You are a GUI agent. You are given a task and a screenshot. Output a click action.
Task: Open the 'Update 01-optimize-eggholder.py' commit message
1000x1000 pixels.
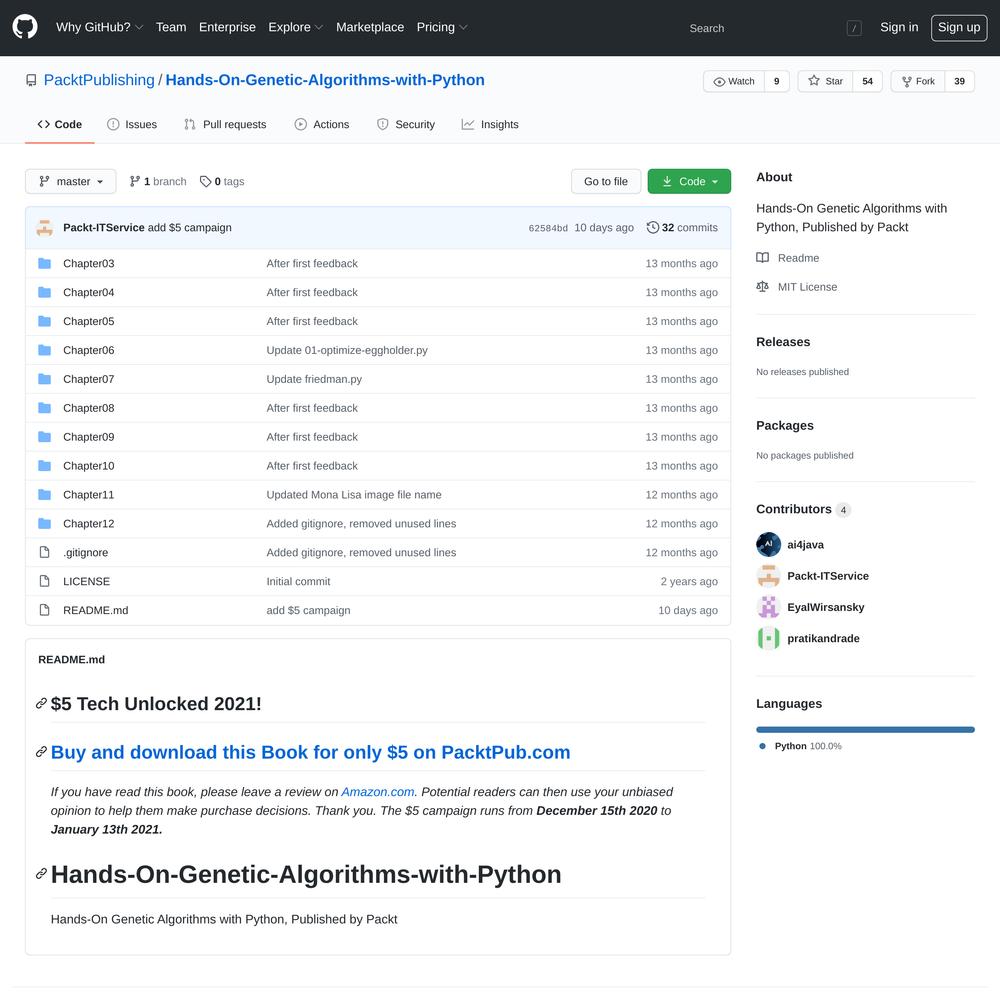pyautogui.click(x=347, y=350)
